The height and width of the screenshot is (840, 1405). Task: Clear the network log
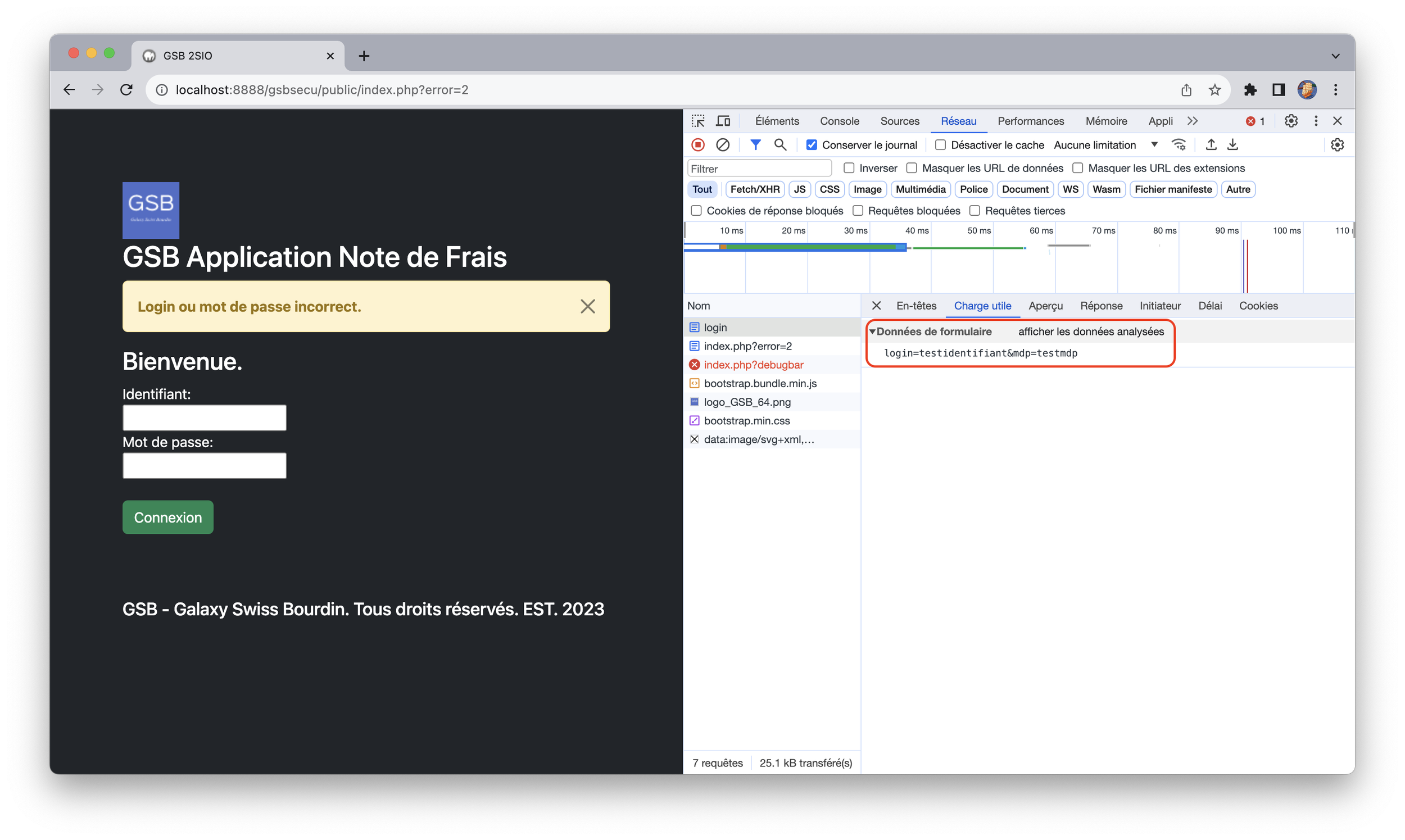pos(722,145)
